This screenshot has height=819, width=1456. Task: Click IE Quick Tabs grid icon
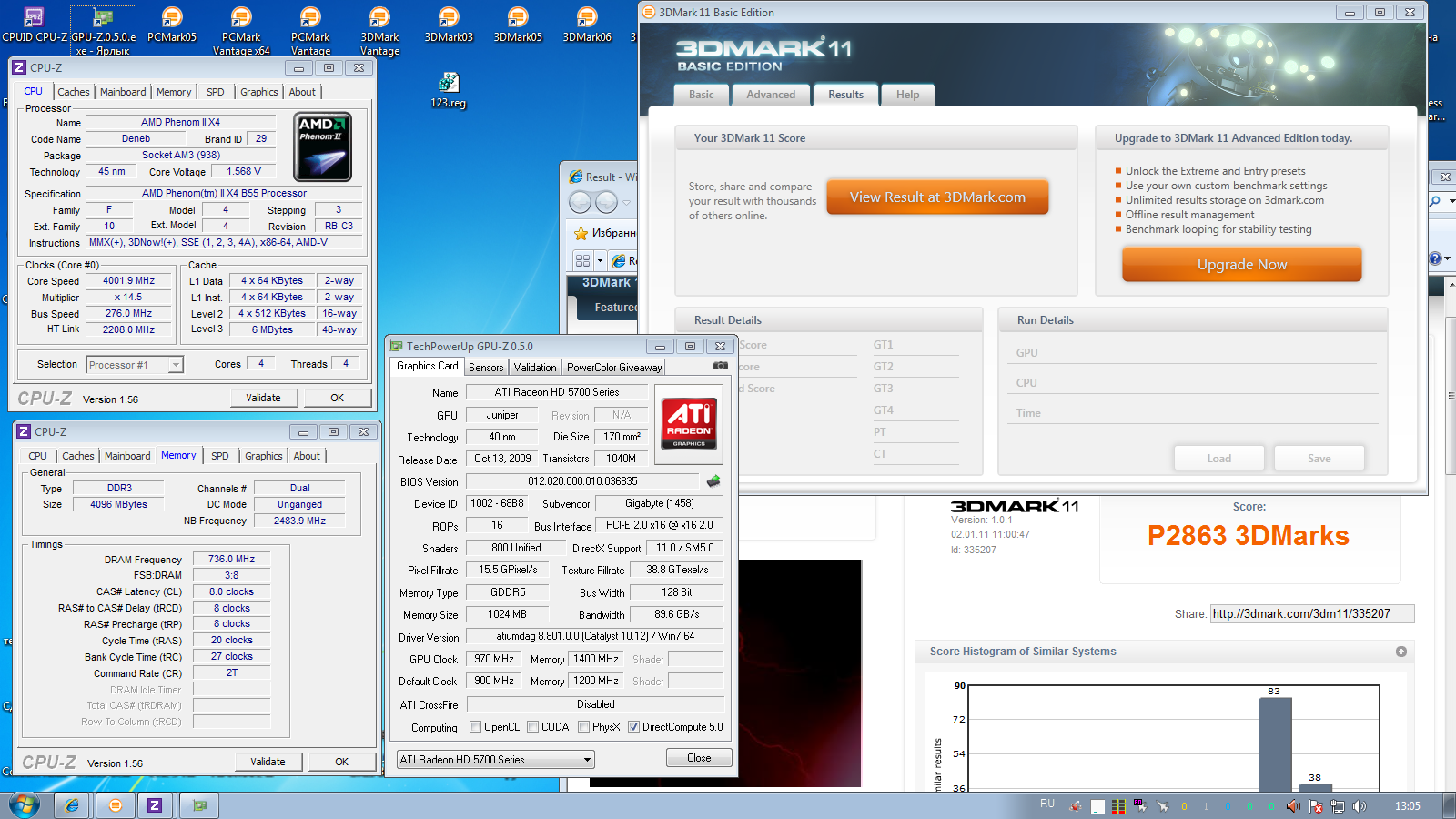tap(582, 261)
